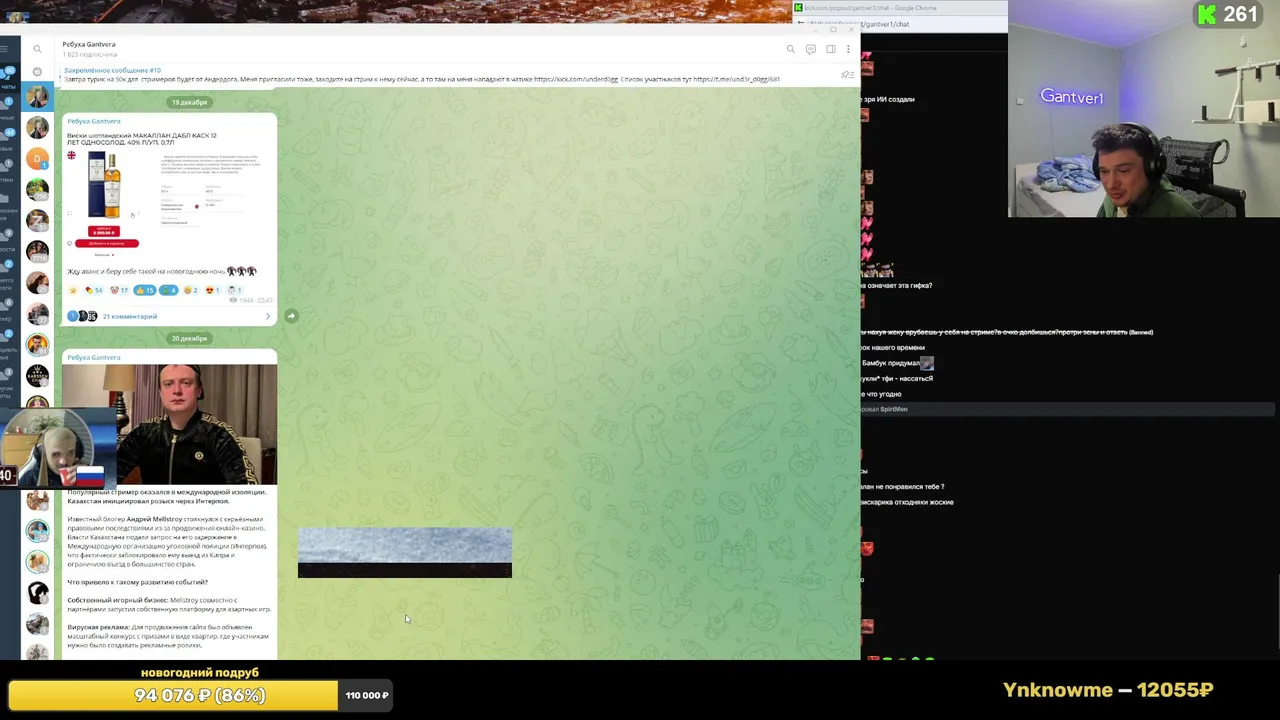Open the chat avatar with 756 unread
Screen dimensions: 1280x720
pyautogui.click(x=37, y=189)
